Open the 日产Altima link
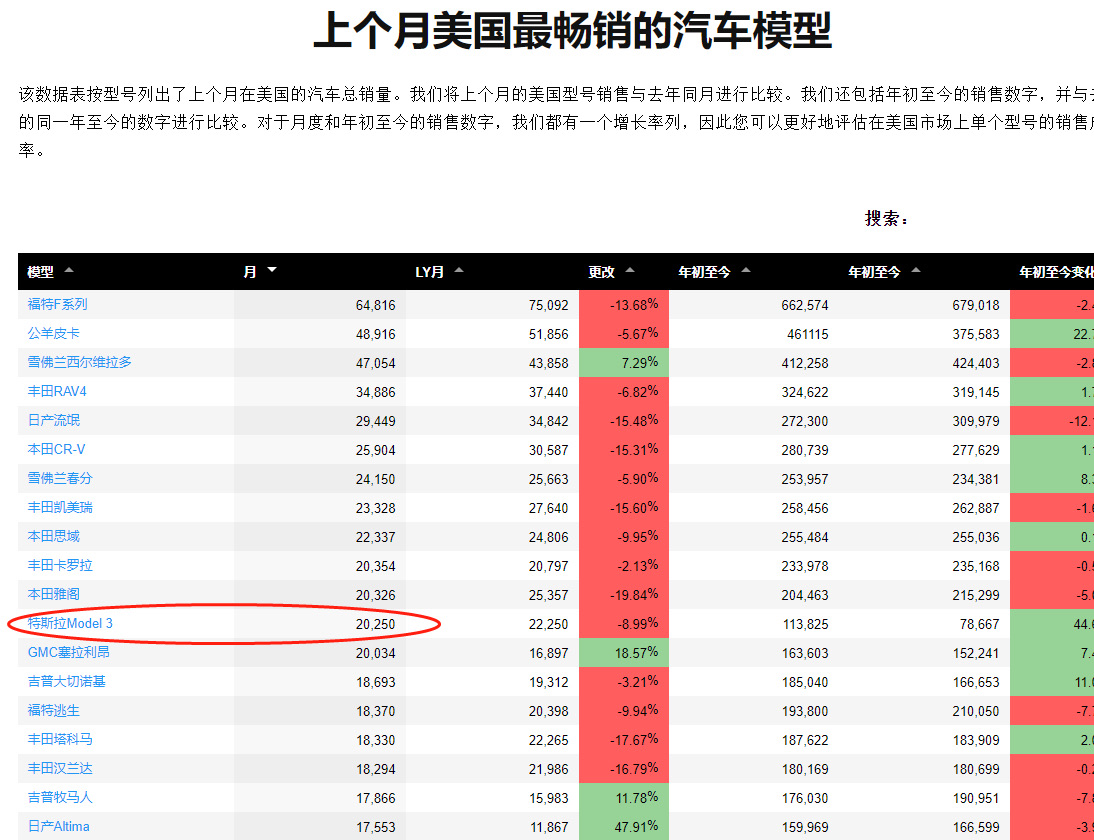The height and width of the screenshot is (840, 1094). (59, 826)
